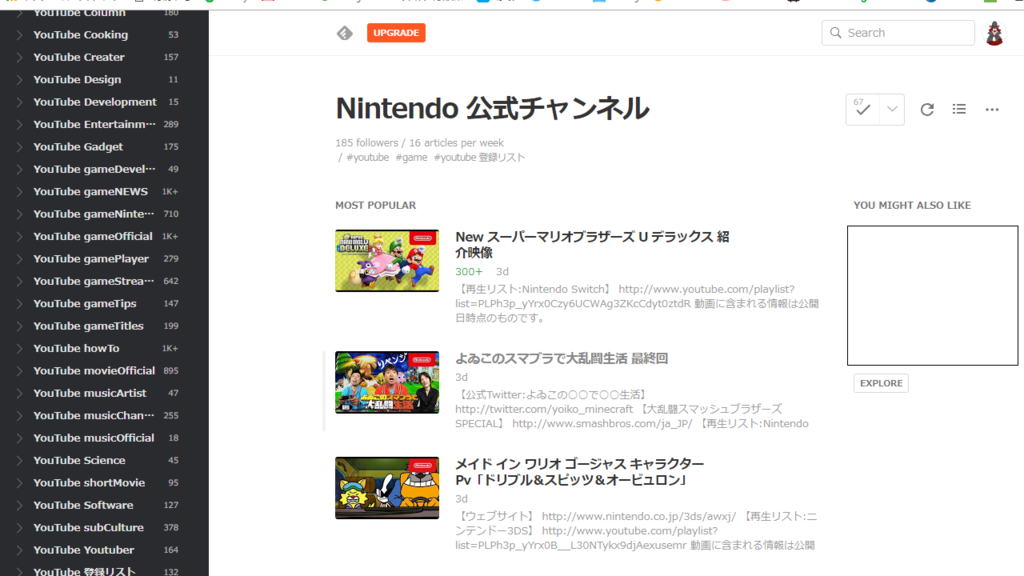Select the YouTube musicOfficial folder

pyautogui.click(x=93, y=438)
